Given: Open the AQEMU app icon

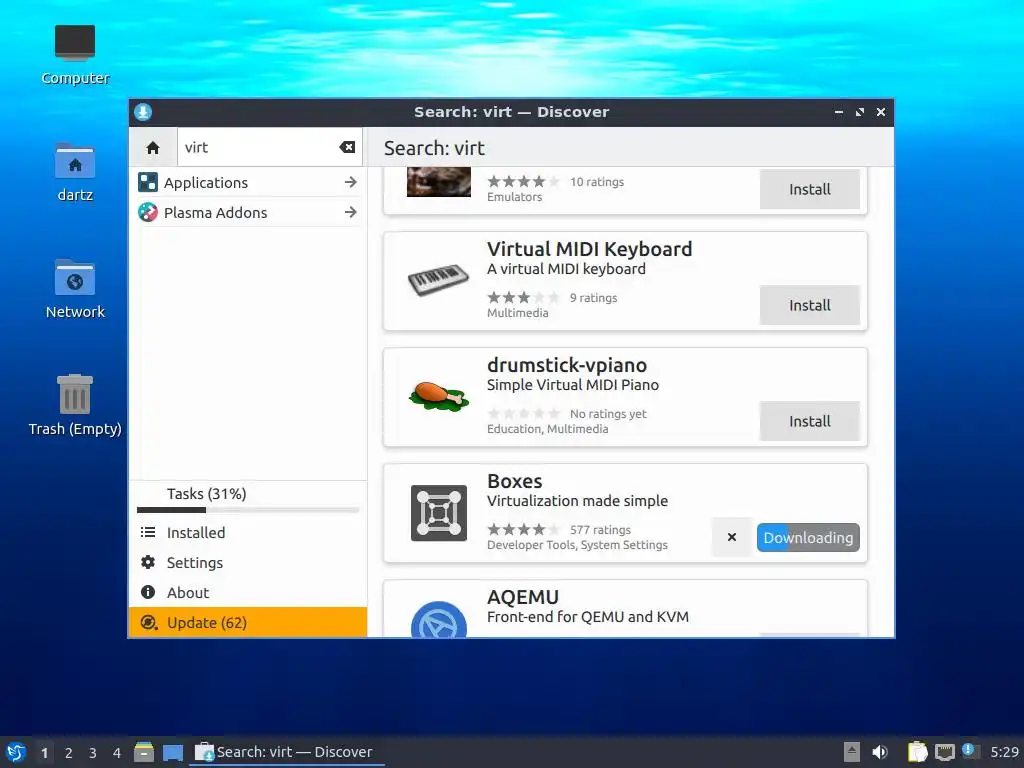Looking at the screenshot, I should 439,619.
